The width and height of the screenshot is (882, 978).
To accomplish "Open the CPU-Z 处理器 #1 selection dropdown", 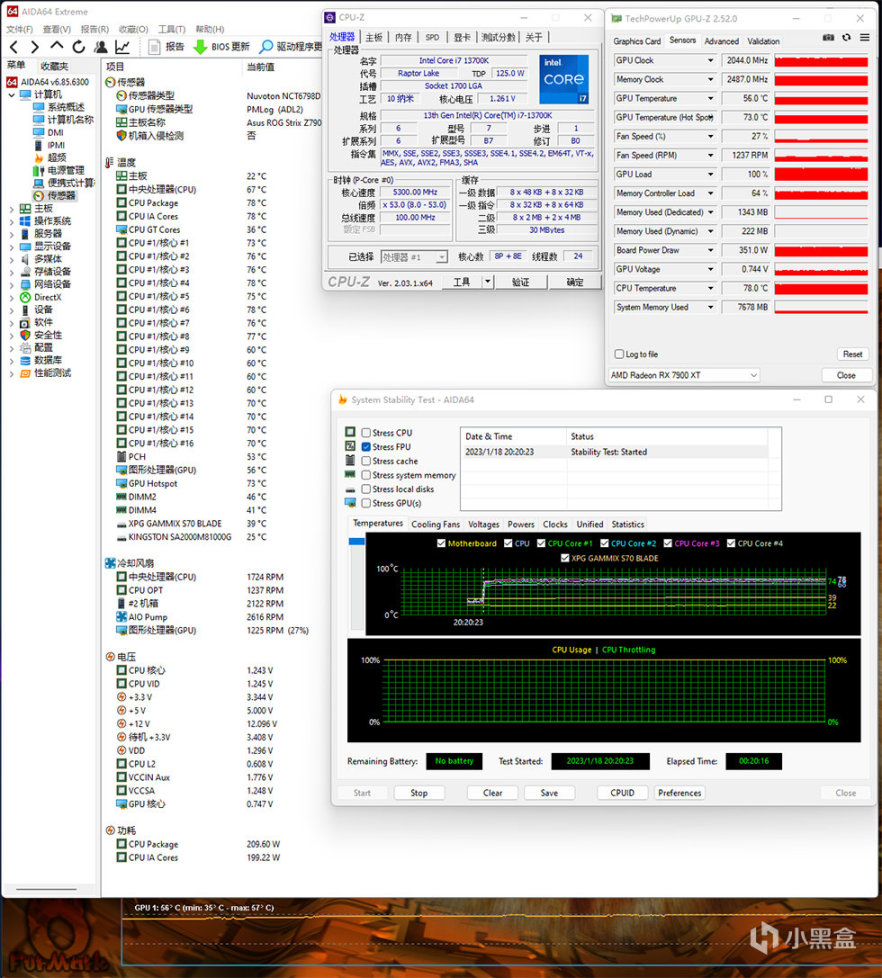I will [414, 257].
